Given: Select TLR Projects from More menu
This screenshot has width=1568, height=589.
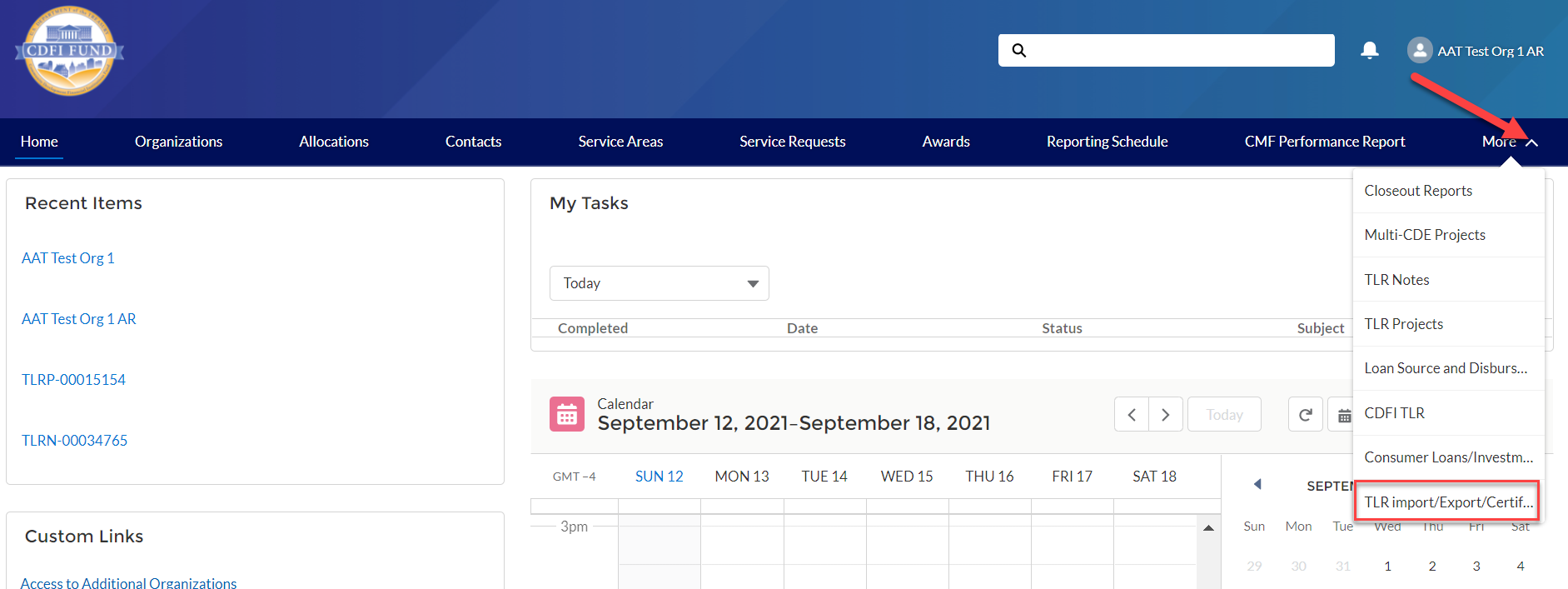Looking at the screenshot, I should [x=1403, y=324].
